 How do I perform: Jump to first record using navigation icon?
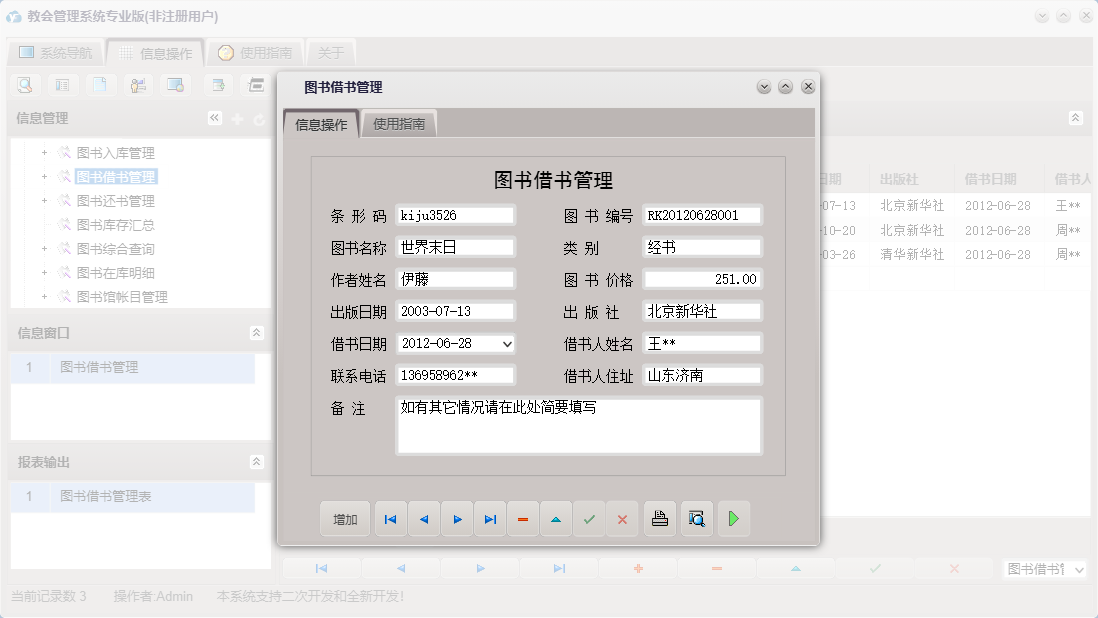(x=390, y=519)
